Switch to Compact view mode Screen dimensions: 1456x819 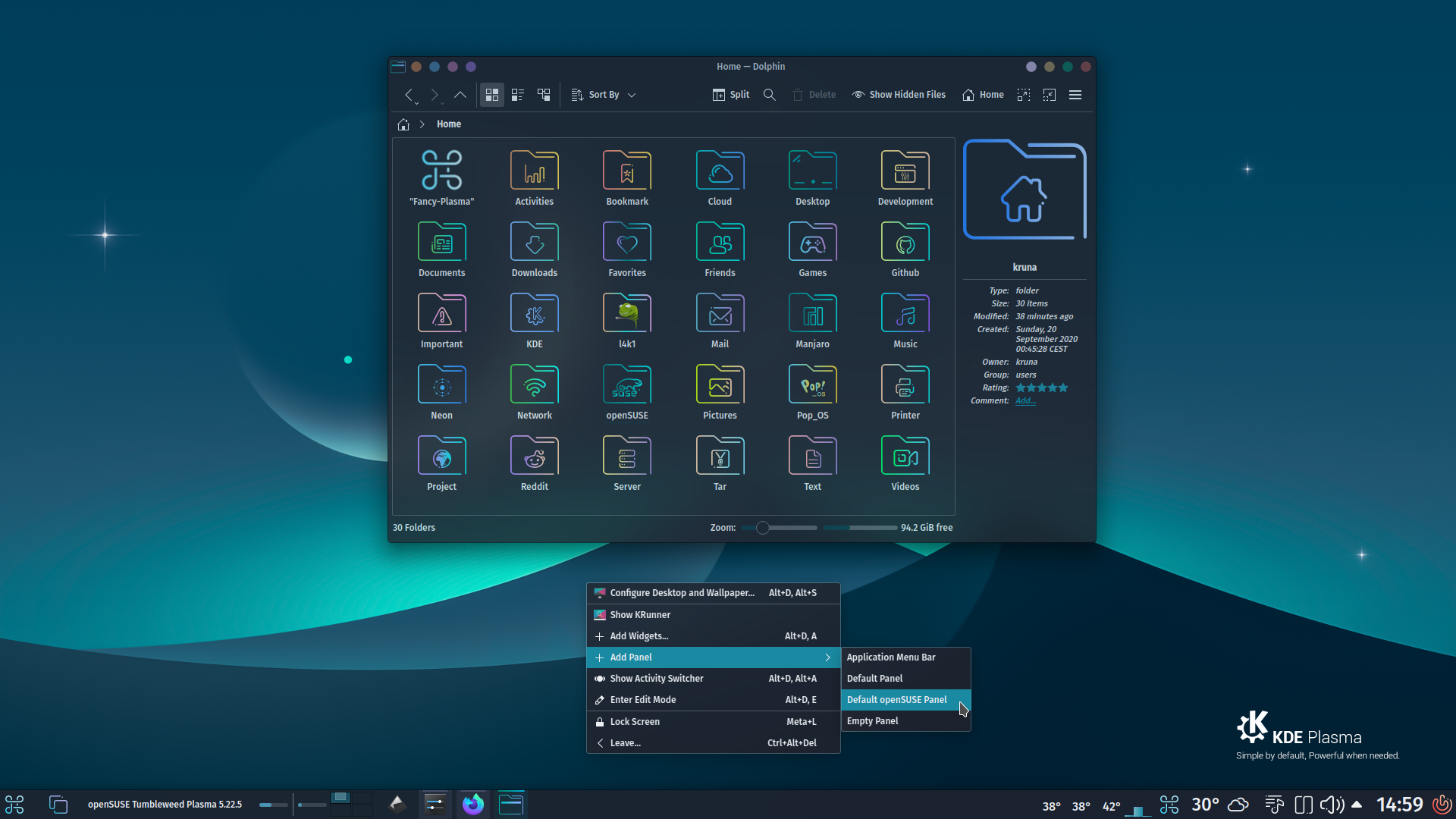click(518, 95)
